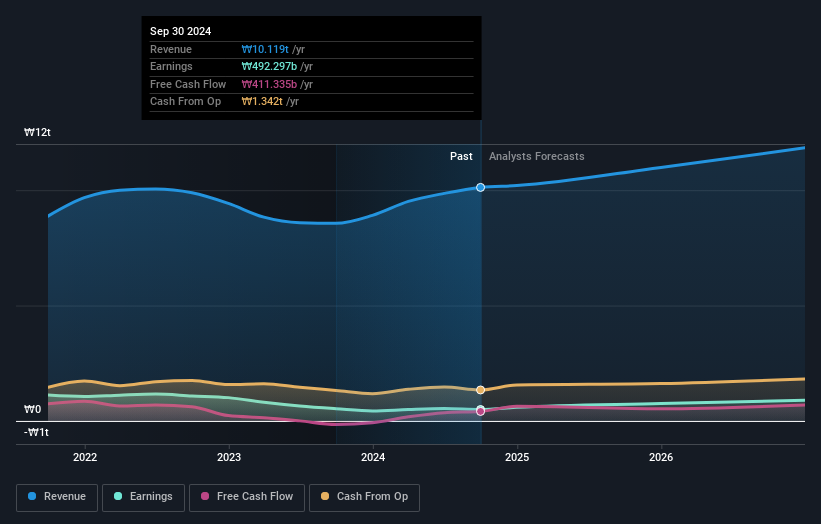Click the 2022 x-axis label
The height and width of the screenshot is (524, 821).
(x=85, y=458)
